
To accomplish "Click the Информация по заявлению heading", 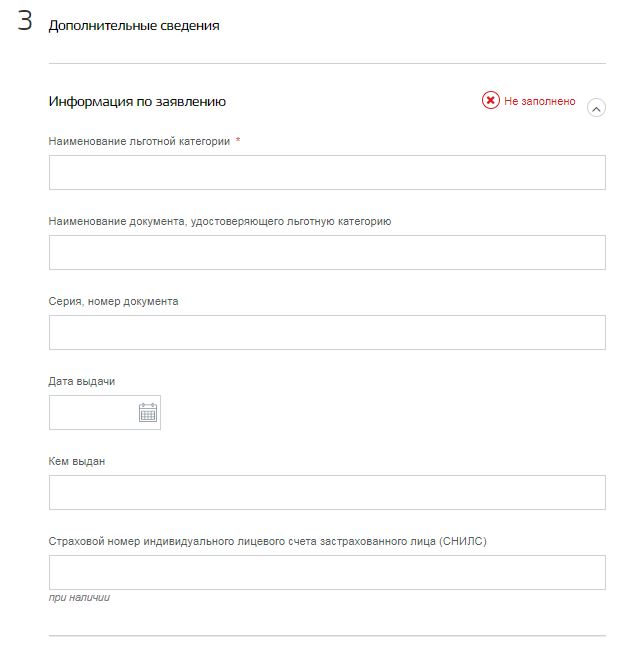I will [137, 101].
